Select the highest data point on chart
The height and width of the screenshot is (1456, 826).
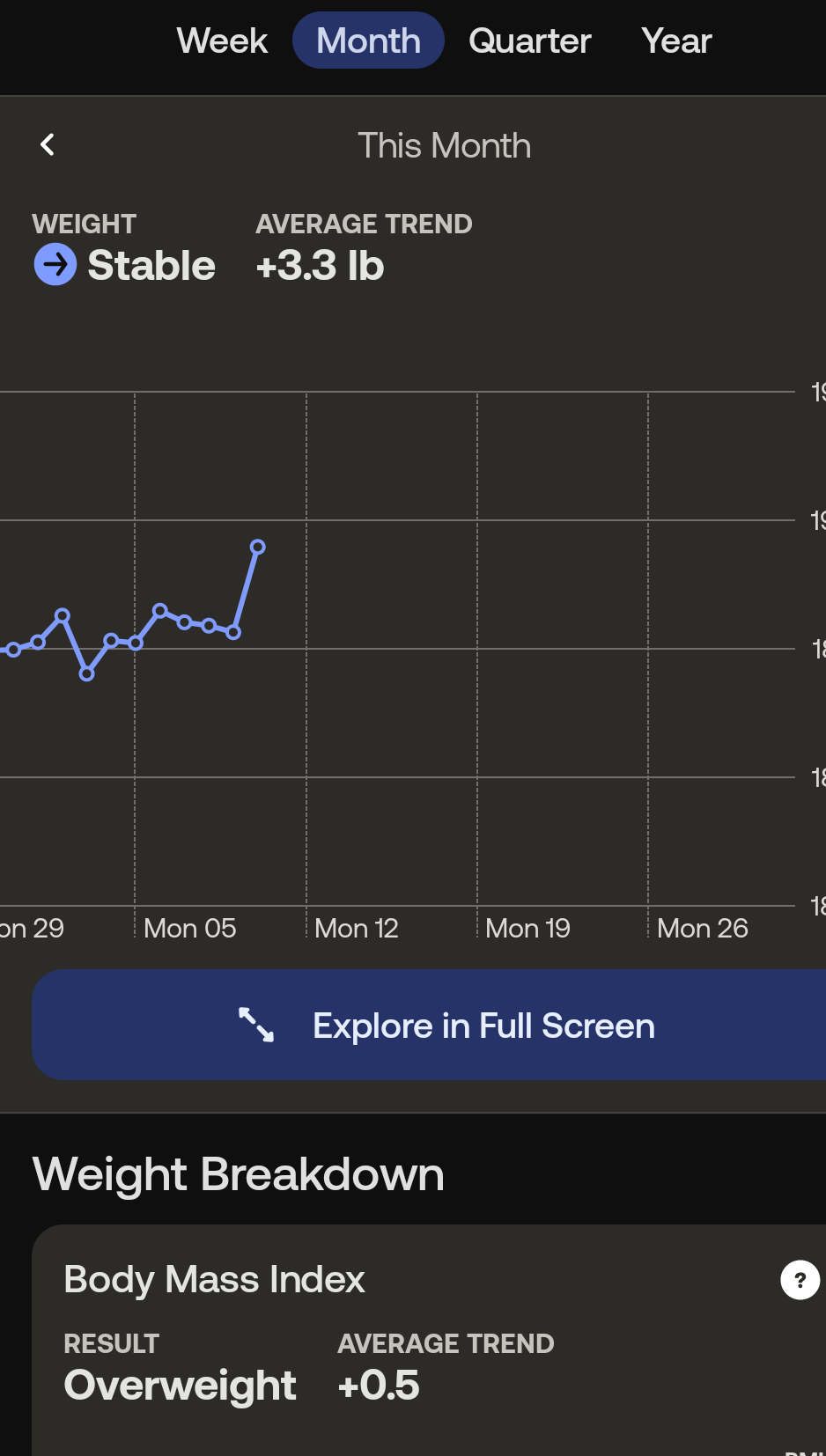258,547
